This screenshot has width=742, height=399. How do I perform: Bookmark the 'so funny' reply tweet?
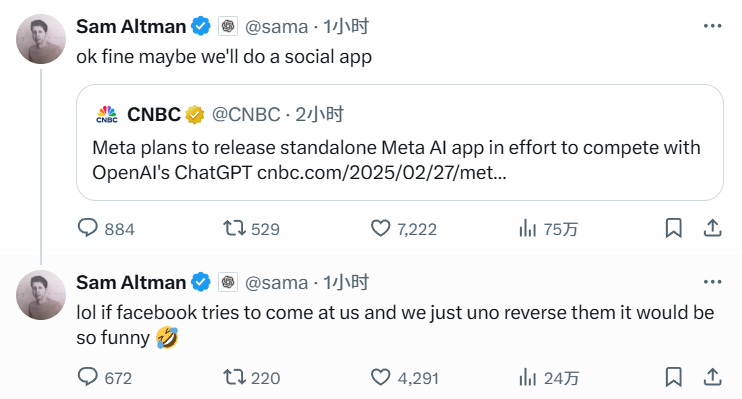[673, 377]
